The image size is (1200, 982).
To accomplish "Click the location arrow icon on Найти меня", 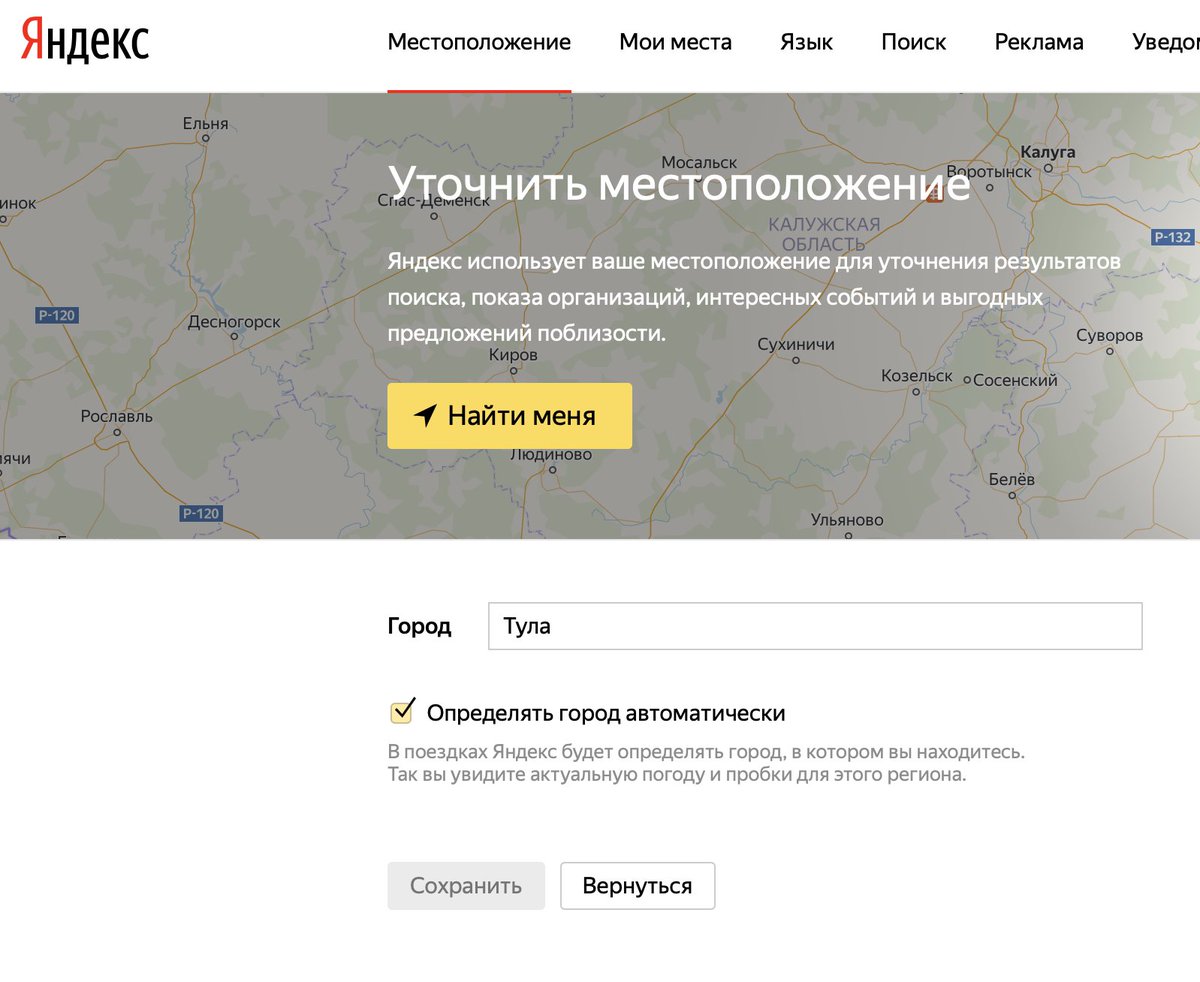I will 425,416.
